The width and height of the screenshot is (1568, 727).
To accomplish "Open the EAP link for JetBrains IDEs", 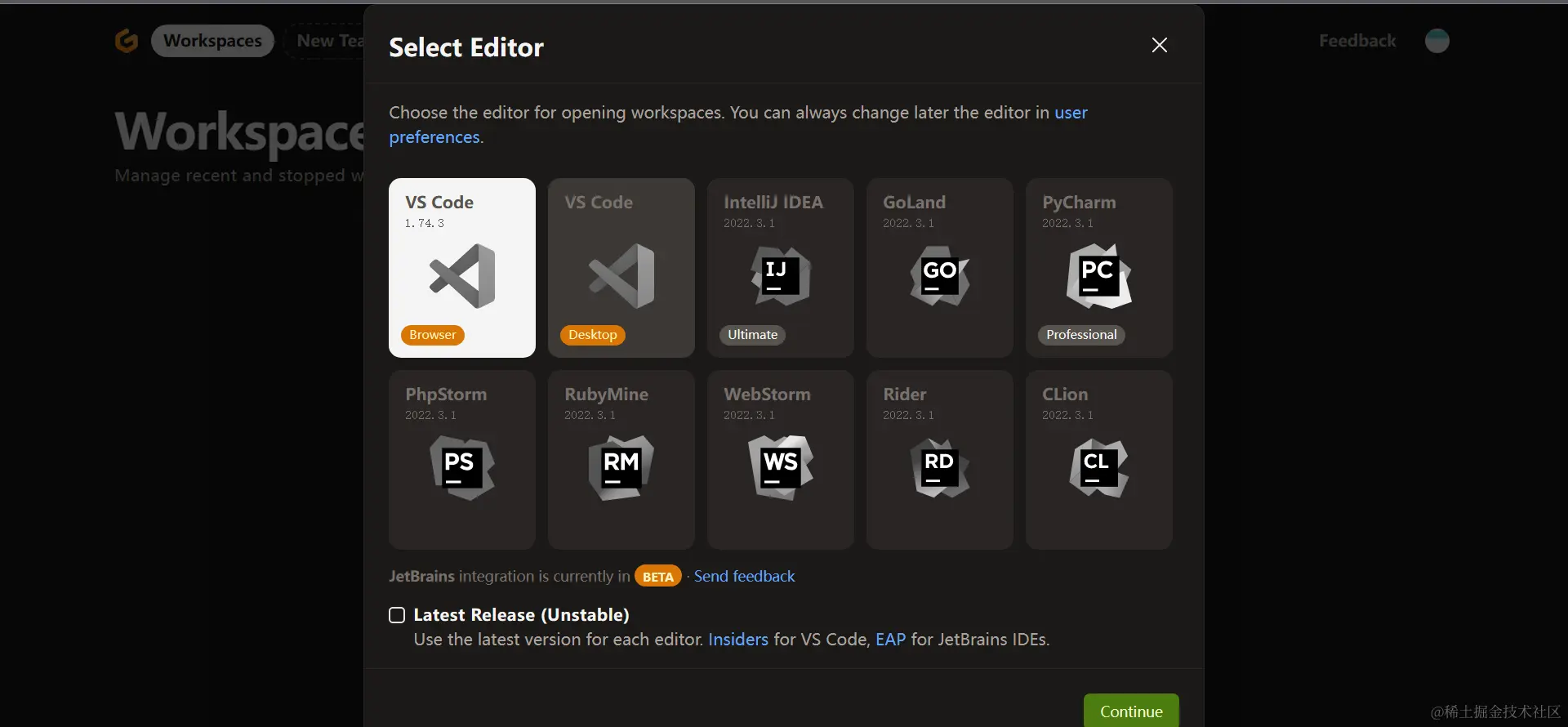I will click(x=890, y=640).
